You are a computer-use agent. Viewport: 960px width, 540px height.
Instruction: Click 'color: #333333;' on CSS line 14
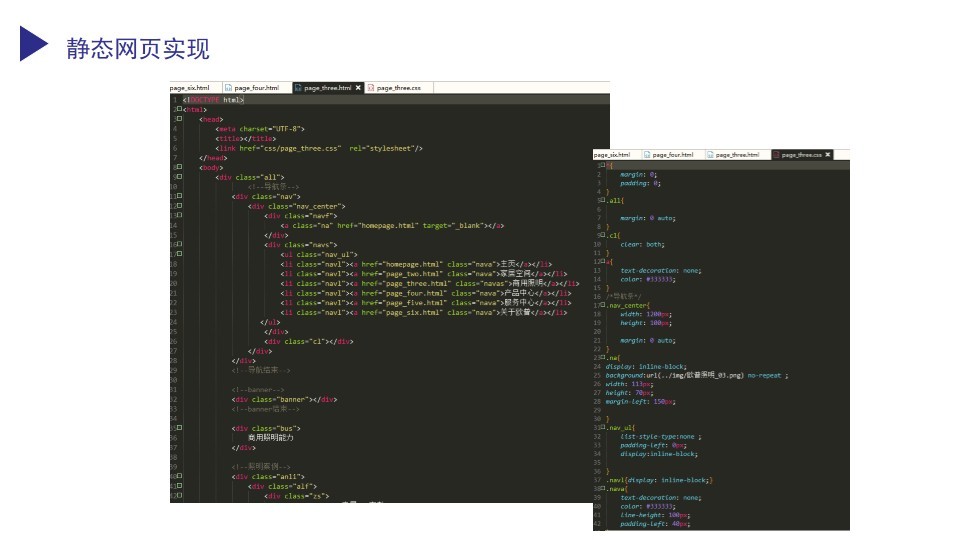point(647,279)
